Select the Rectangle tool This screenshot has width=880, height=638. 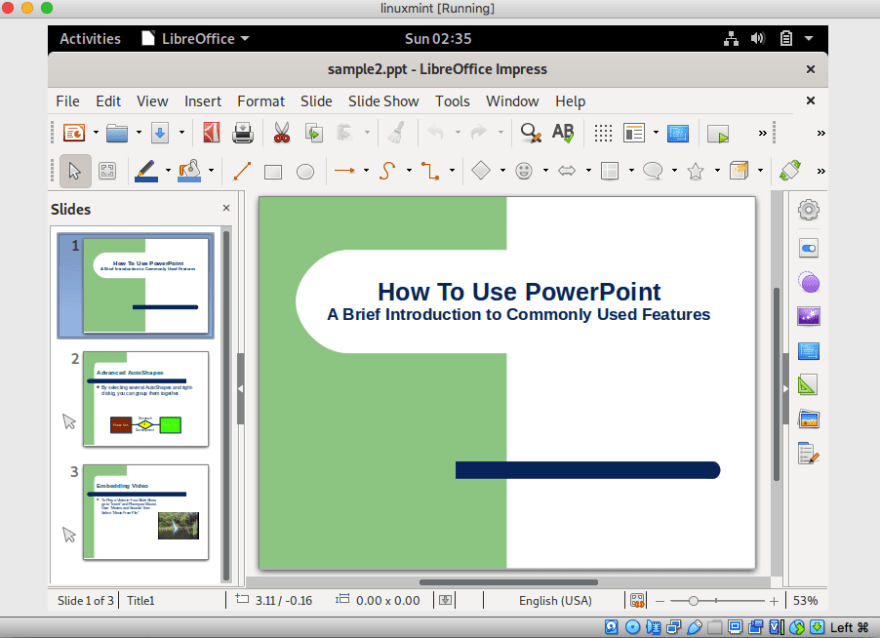273,171
